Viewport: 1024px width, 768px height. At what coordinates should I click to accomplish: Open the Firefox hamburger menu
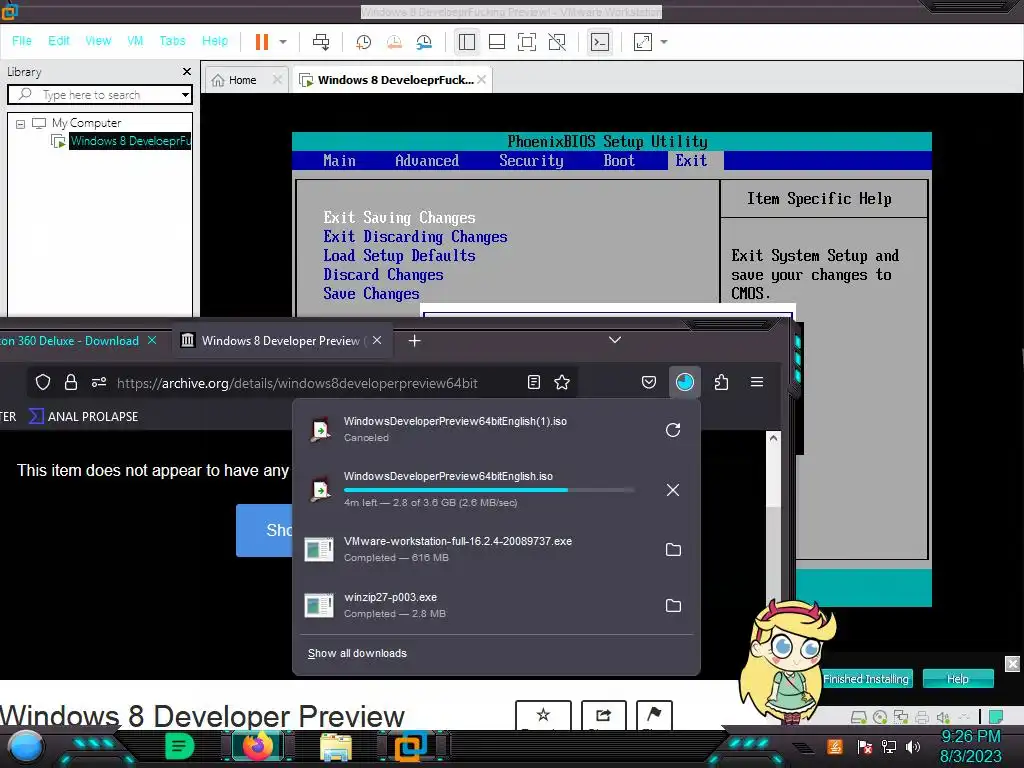pos(757,382)
